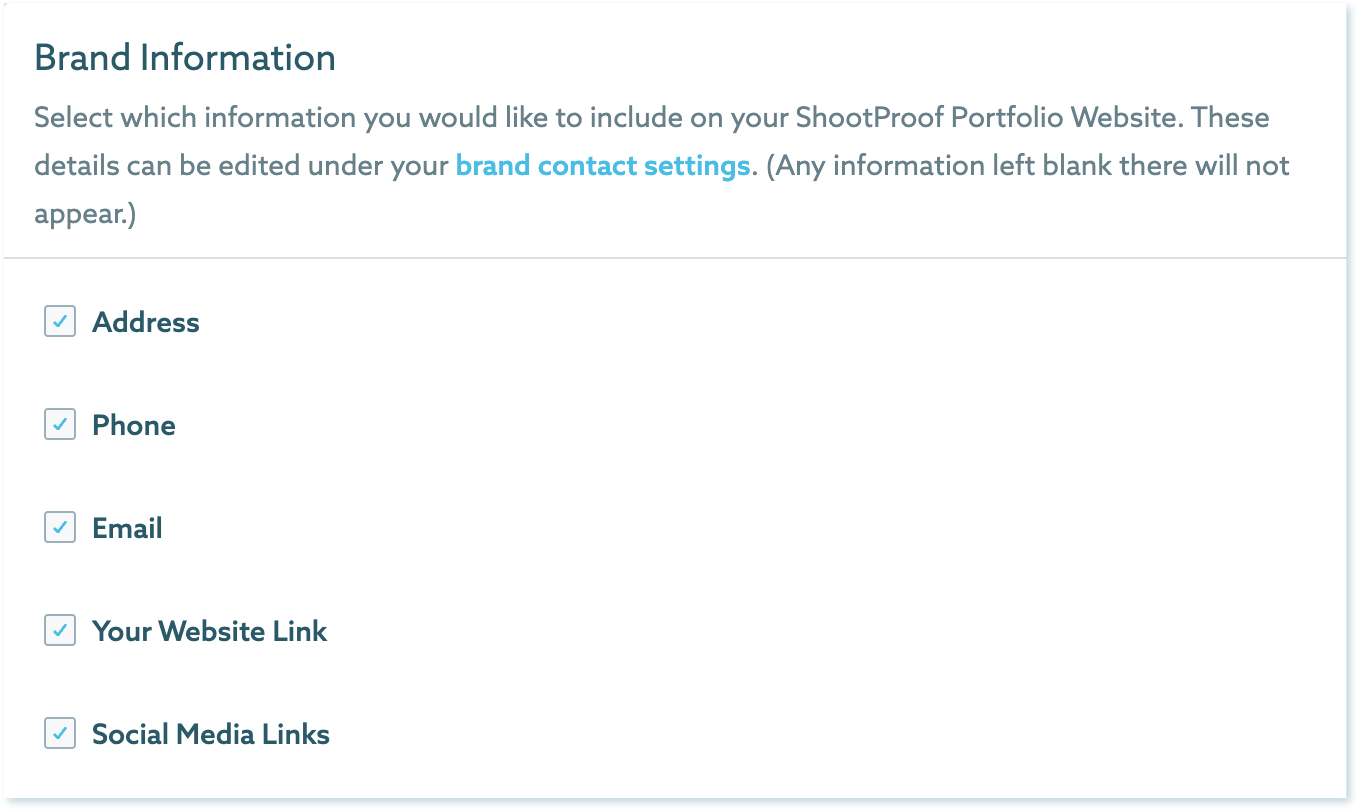Untick the Your Website Link checkbox
Image resolution: width=1358 pixels, height=810 pixels.
pos(60,631)
